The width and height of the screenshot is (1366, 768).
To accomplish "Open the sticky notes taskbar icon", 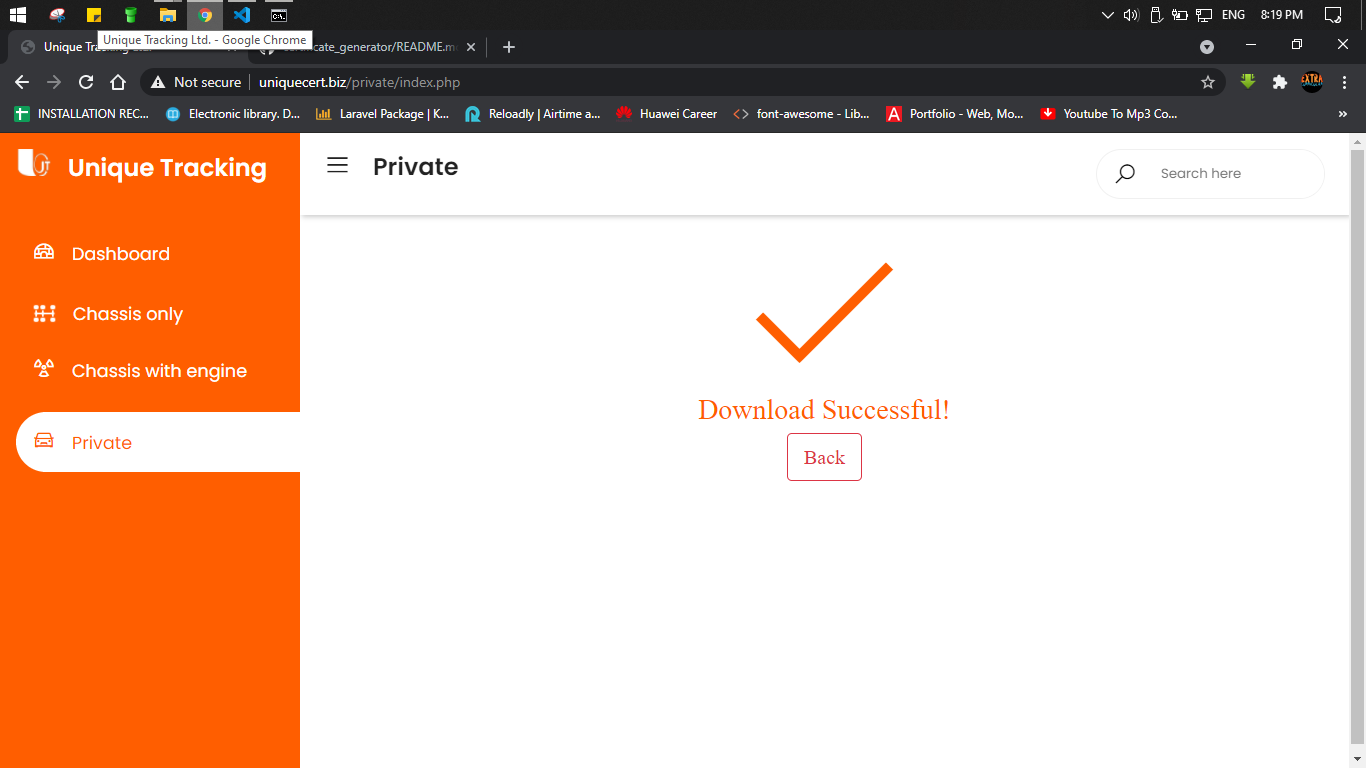I will point(94,15).
